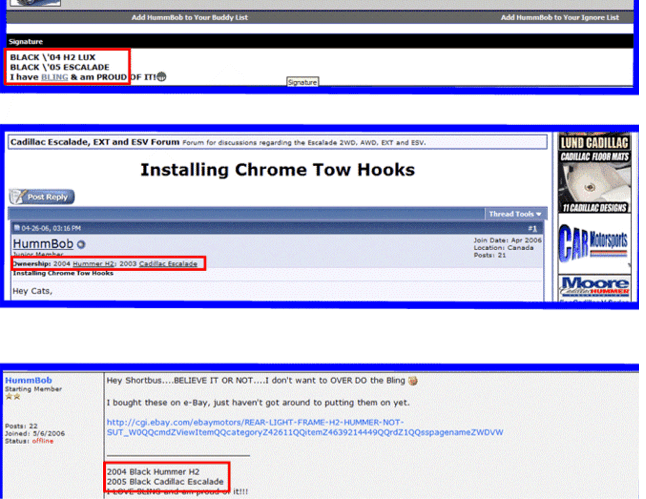Click the Post Reply button

tap(42, 197)
